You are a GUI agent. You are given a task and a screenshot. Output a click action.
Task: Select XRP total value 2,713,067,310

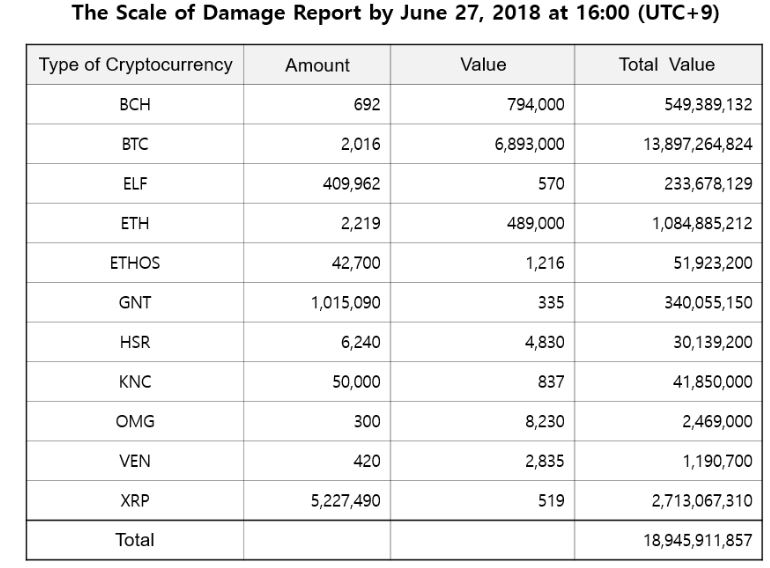pyautogui.click(x=694, y=500)
